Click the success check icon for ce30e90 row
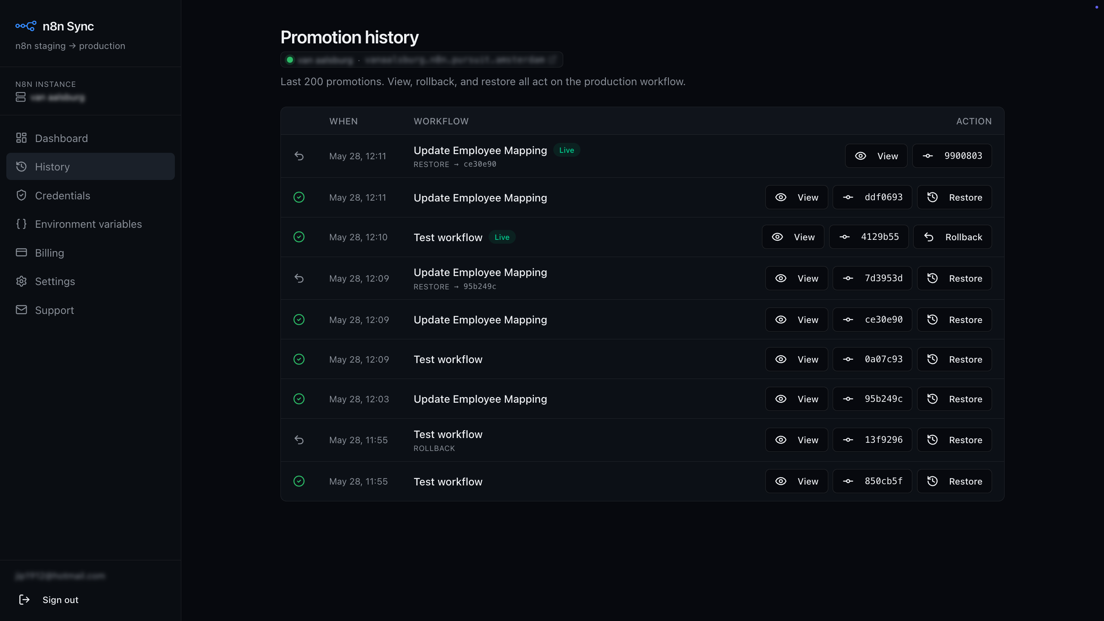This screenshot has height=621, width=1104. point(299,320)
